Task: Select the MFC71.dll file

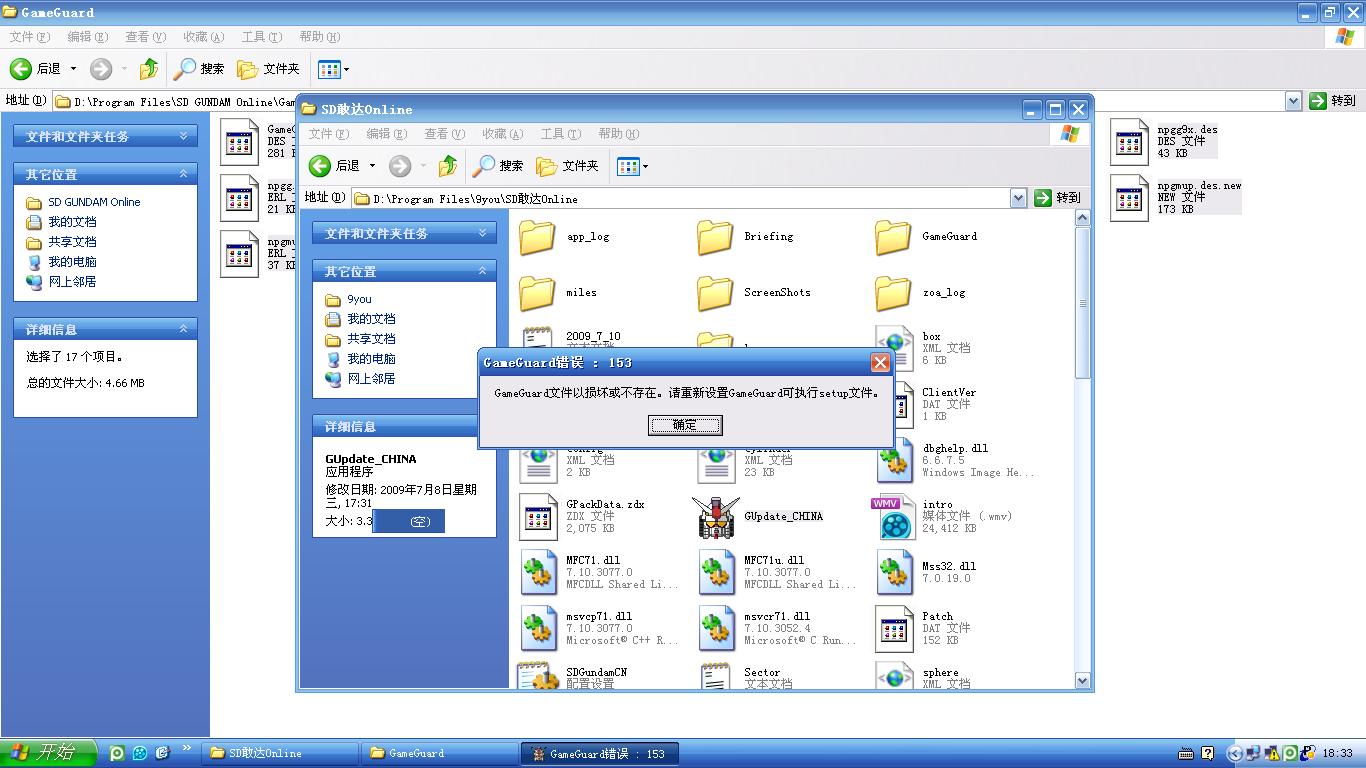Action: click(x=537, y=573)
